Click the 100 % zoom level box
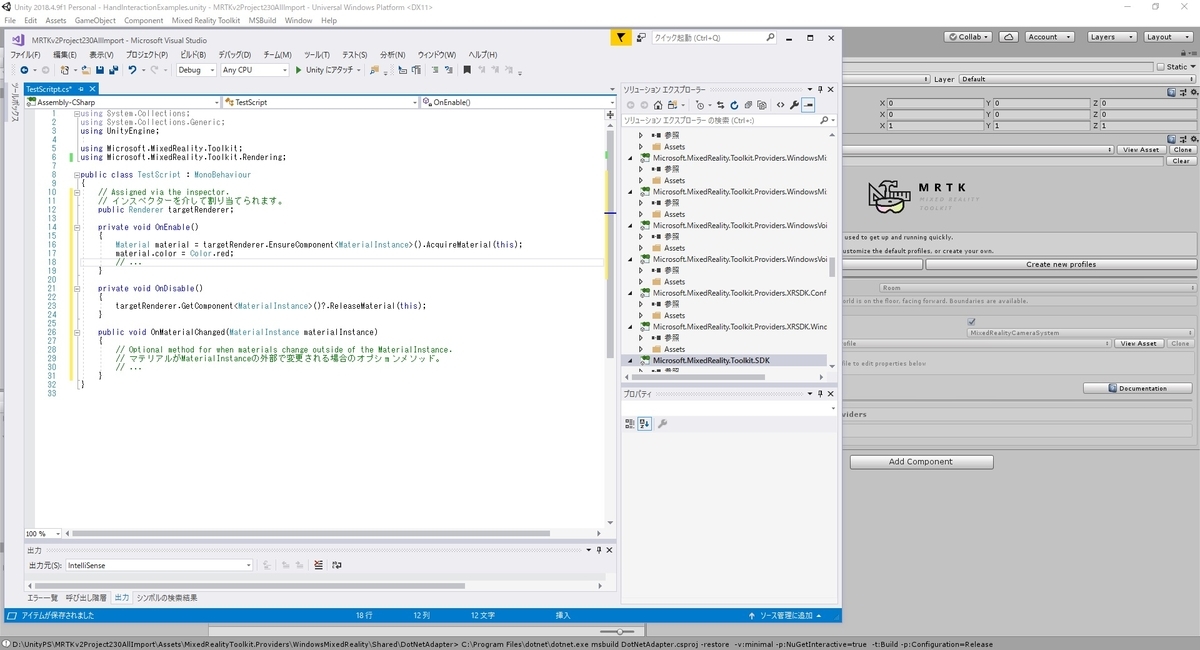 pyautogui.click(x=41, y=534)
